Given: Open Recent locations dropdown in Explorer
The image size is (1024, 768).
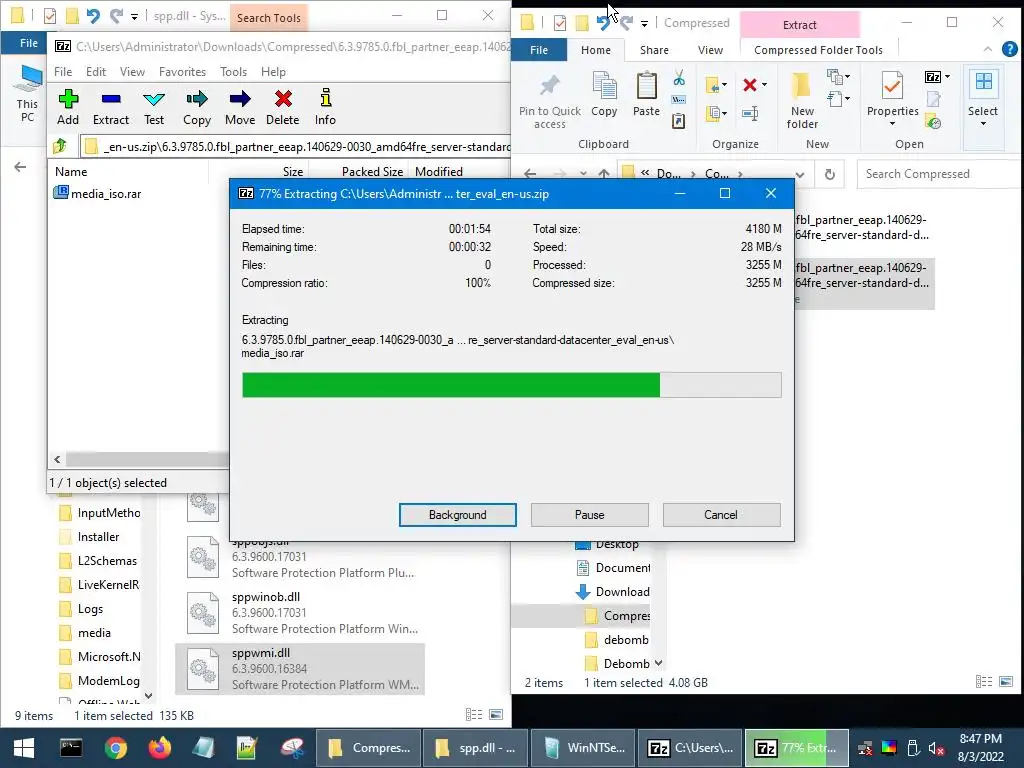Looking at the screenshot, I should pyautogui.click(x=583, y=174).
